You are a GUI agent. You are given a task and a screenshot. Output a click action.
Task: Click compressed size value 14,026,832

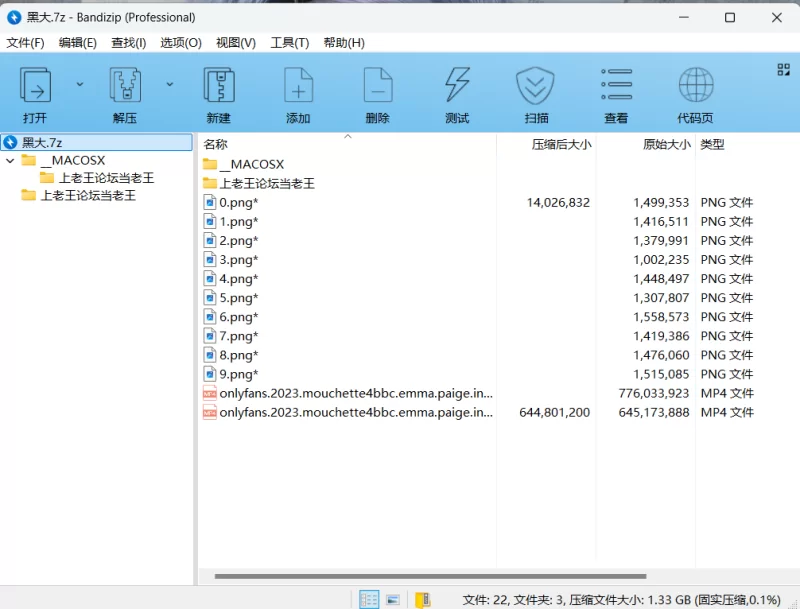(558, 203)
